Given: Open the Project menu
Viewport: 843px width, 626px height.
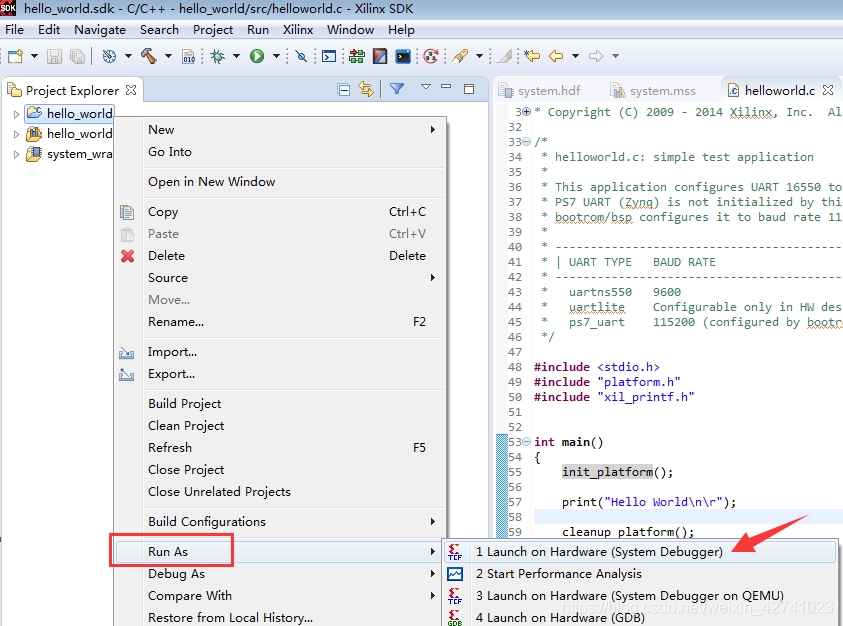Looking at the screenshot, I should tap(213, 30).
